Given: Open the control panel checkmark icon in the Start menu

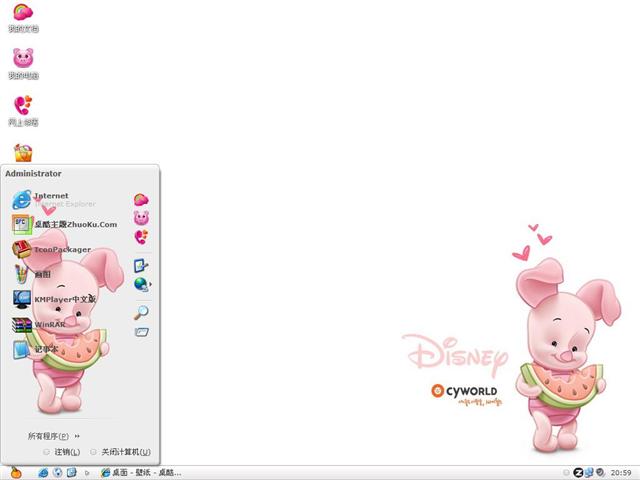Looking at the screenshot, I should point(141,266).
